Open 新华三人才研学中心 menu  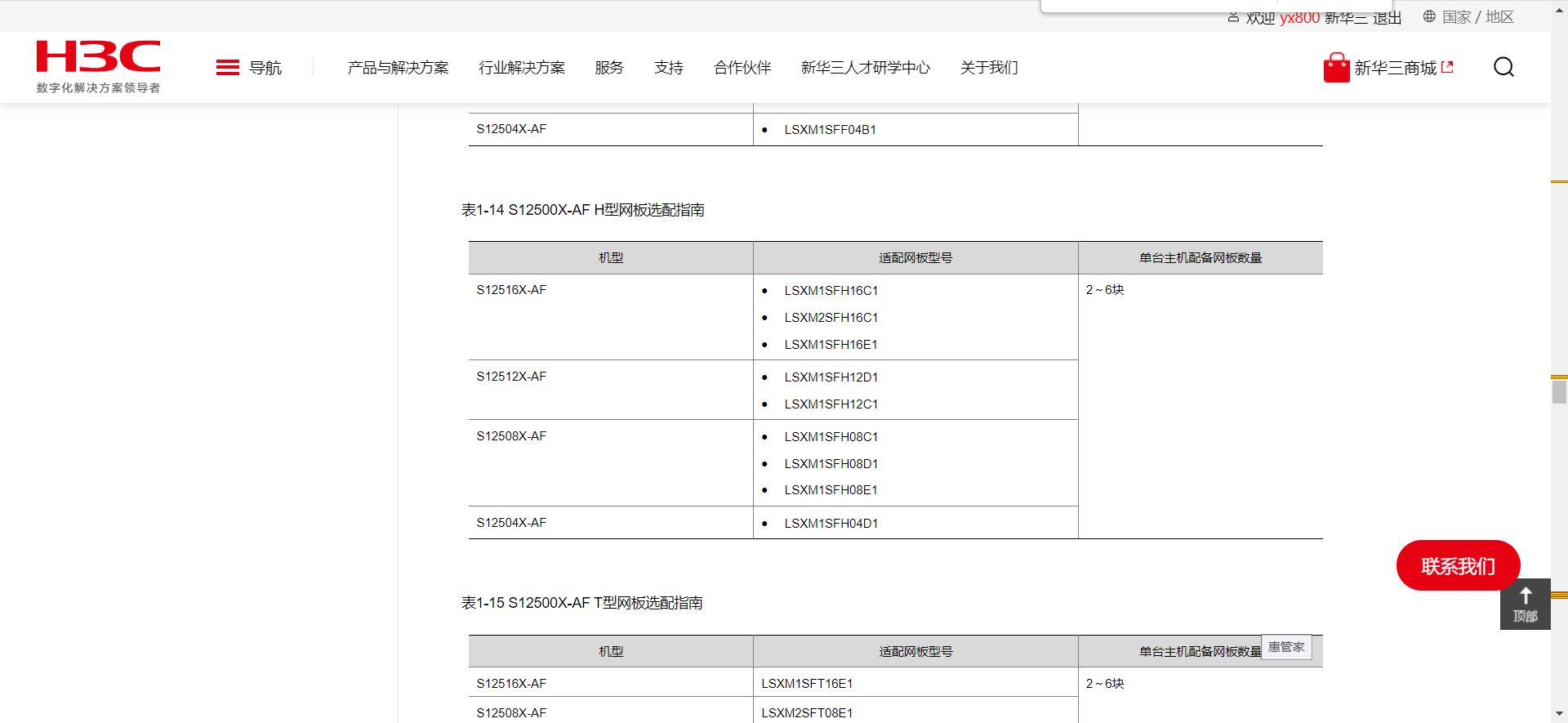(866, 68)
